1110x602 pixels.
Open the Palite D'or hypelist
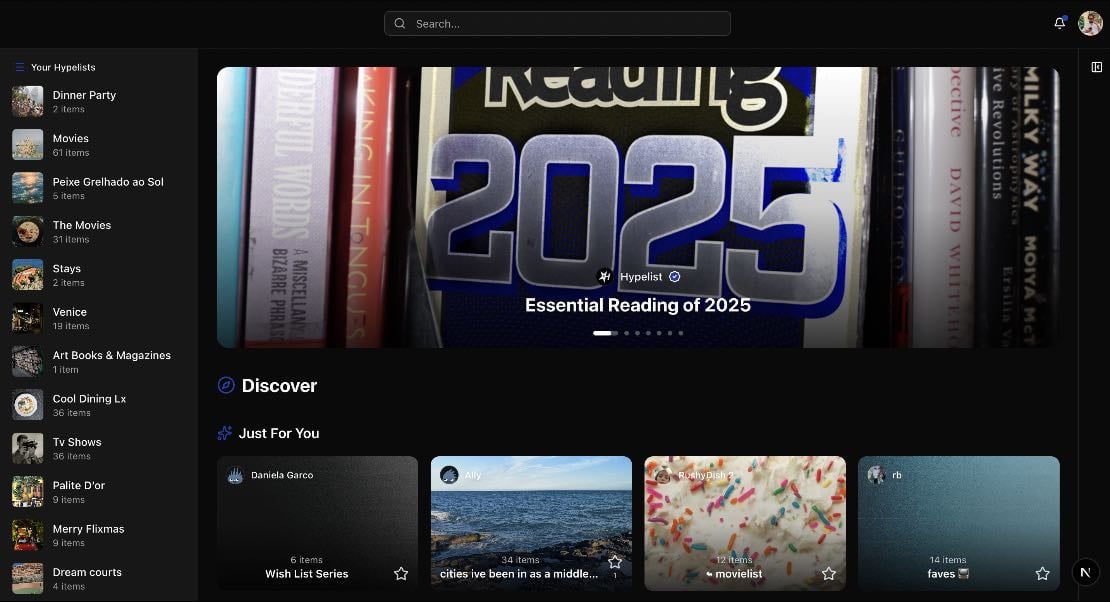(99, 492)
